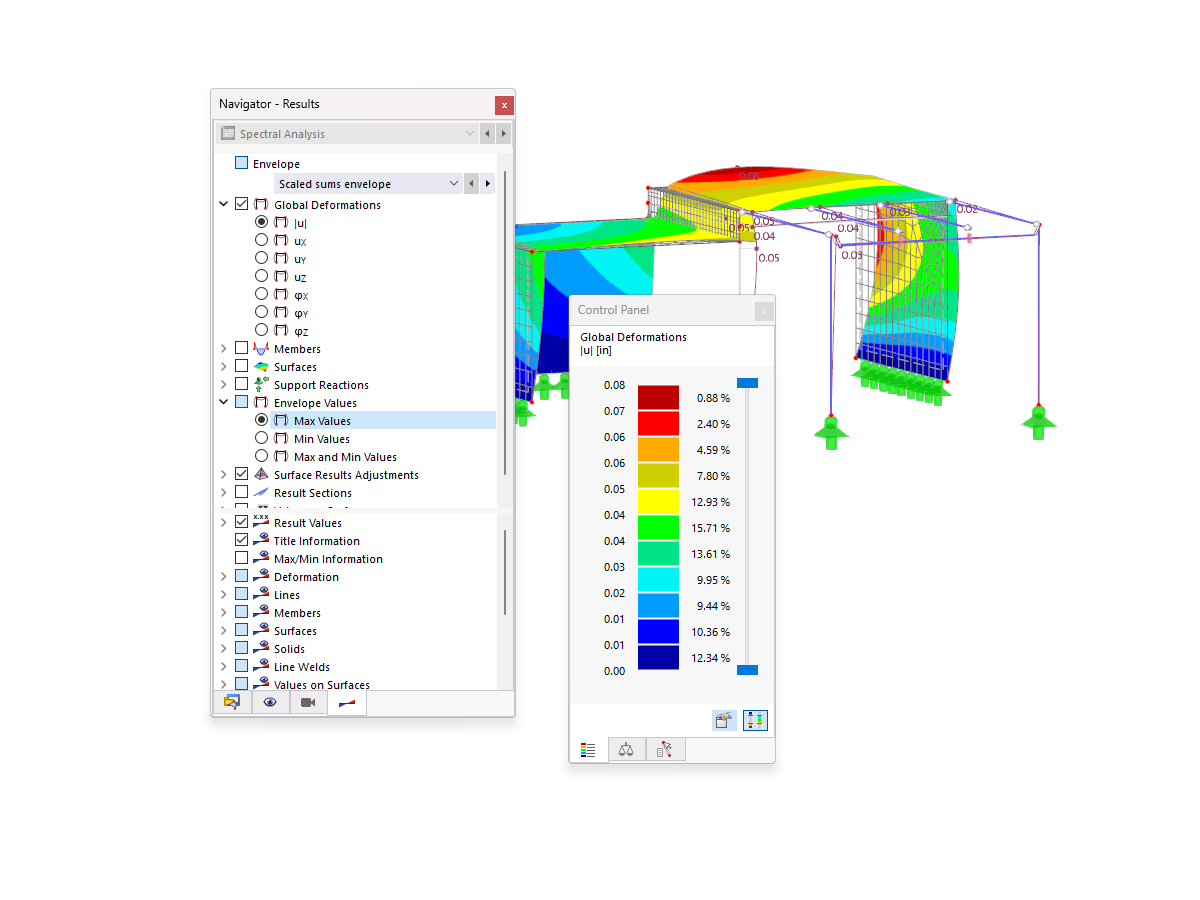Screen dimensions: 1200x900
Task: Select the uZ deformation radio button
Action: click(x=261, y=276)
